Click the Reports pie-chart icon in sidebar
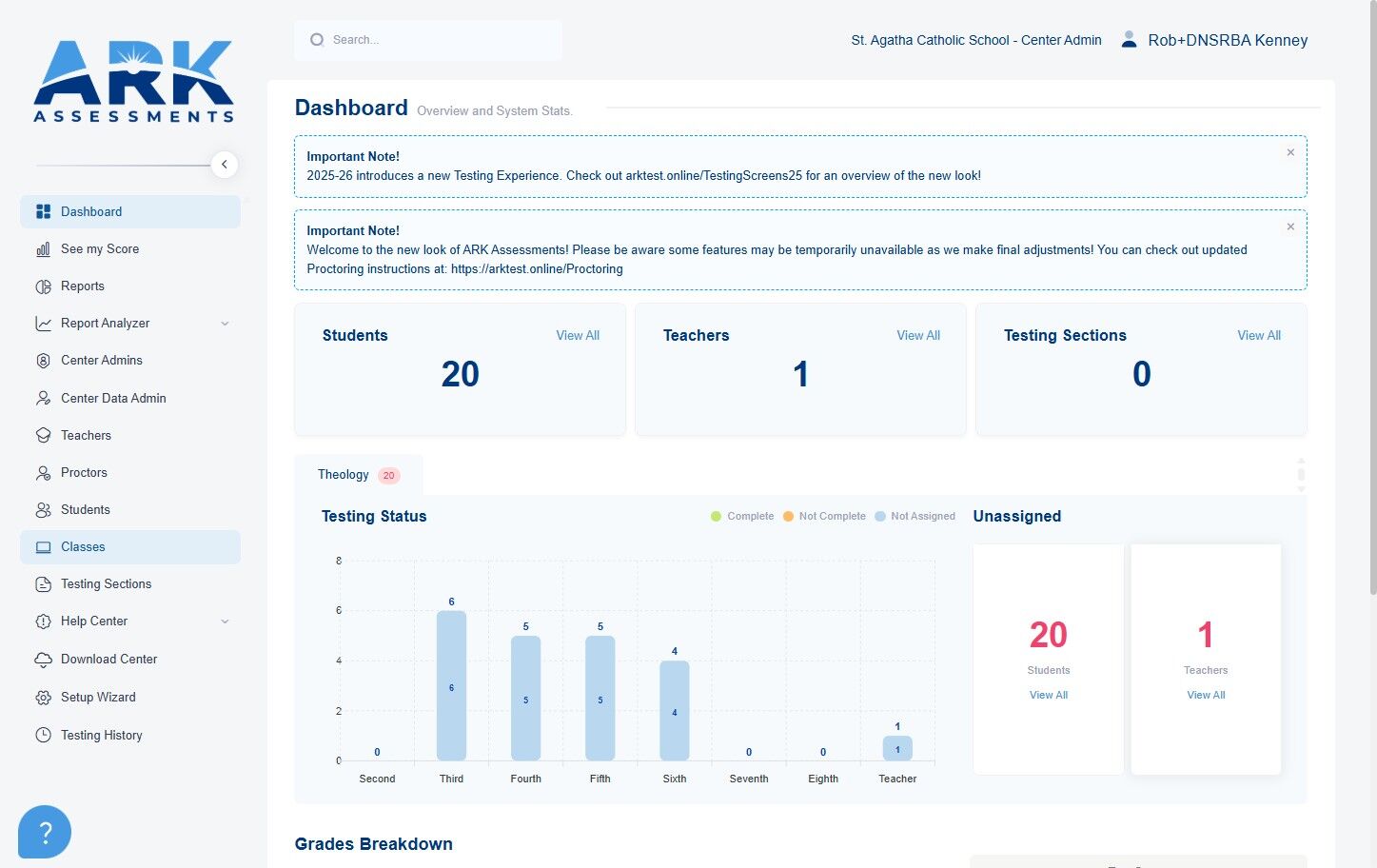1377x868 pixels. pos(43,286)
